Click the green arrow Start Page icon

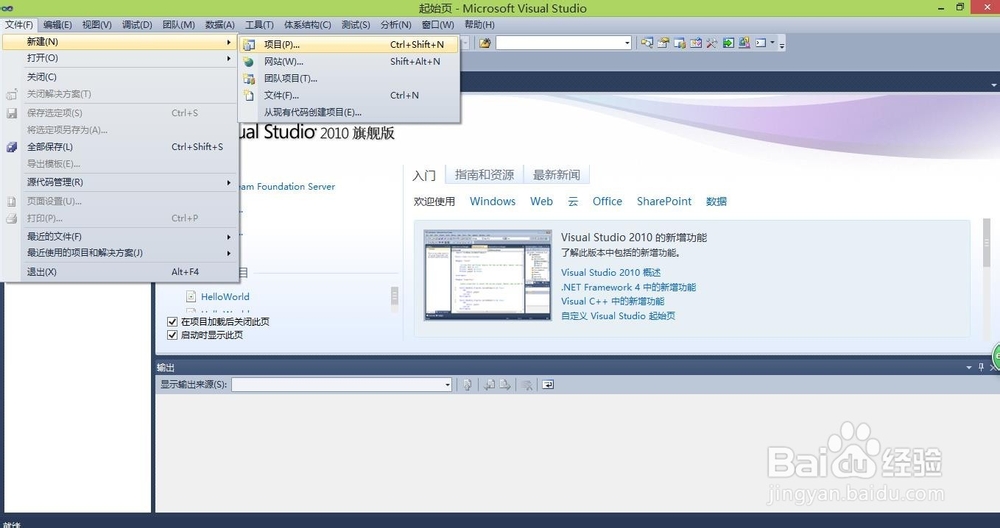click(728, 43)
